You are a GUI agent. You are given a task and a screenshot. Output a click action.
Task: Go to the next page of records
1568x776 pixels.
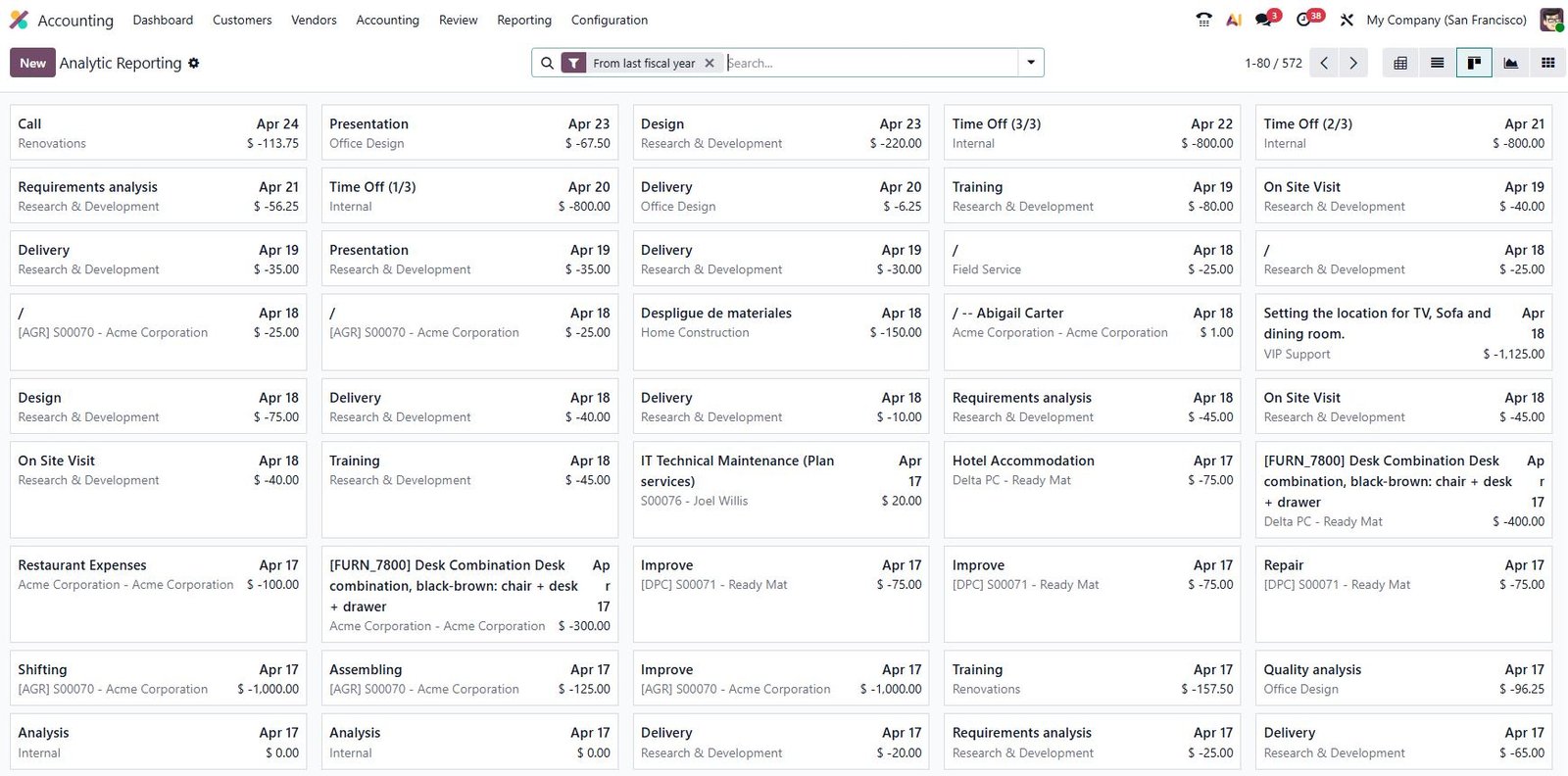coord(1353,63)
